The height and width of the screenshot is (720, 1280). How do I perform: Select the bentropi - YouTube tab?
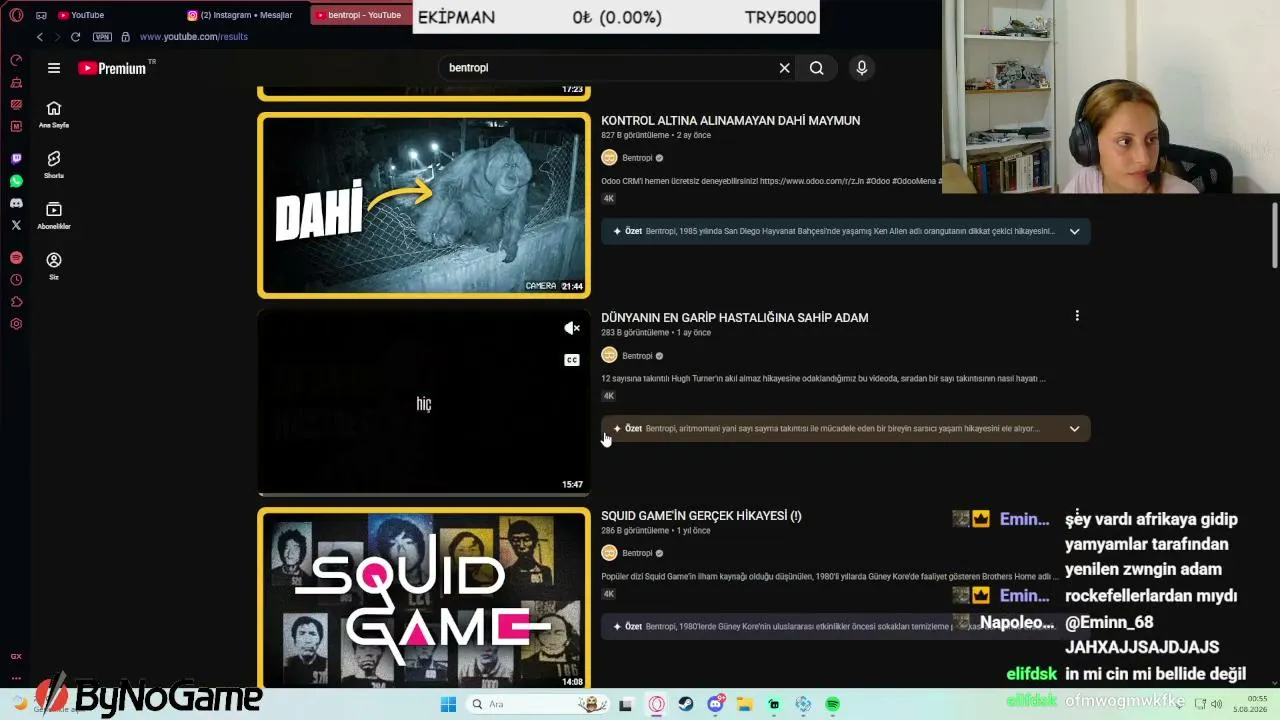(x=362, y=15)
